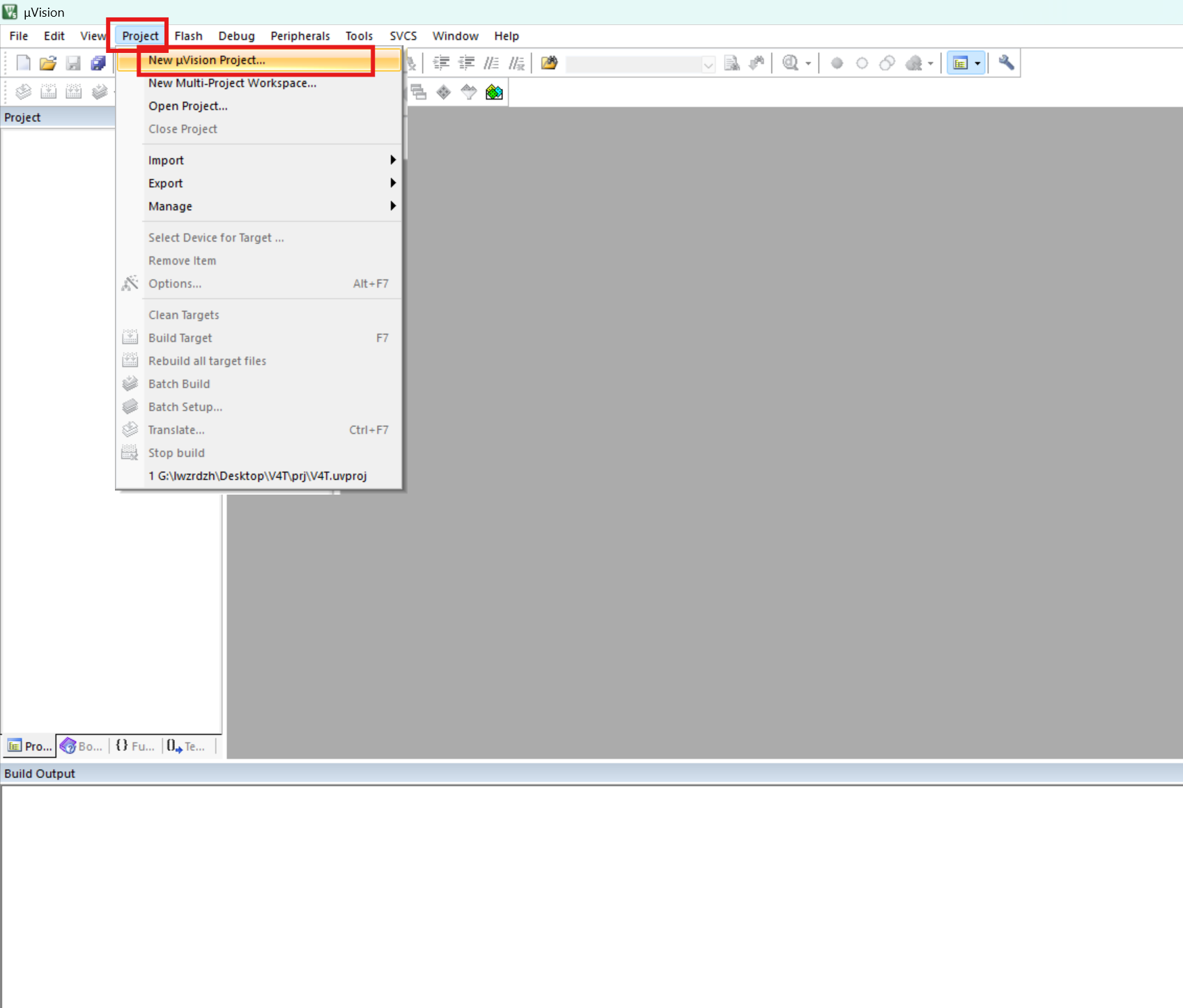Click the Open file folder icon
1183x1008 pixels.
click(x=48, y=63)
